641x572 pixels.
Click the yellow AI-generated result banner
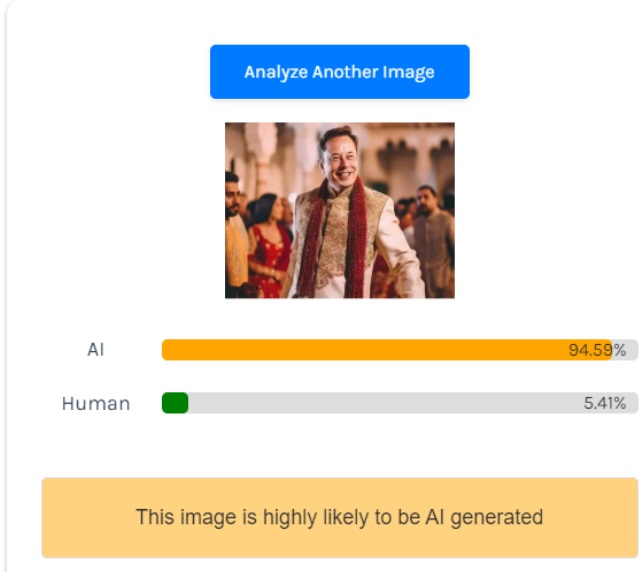(339, 517)
